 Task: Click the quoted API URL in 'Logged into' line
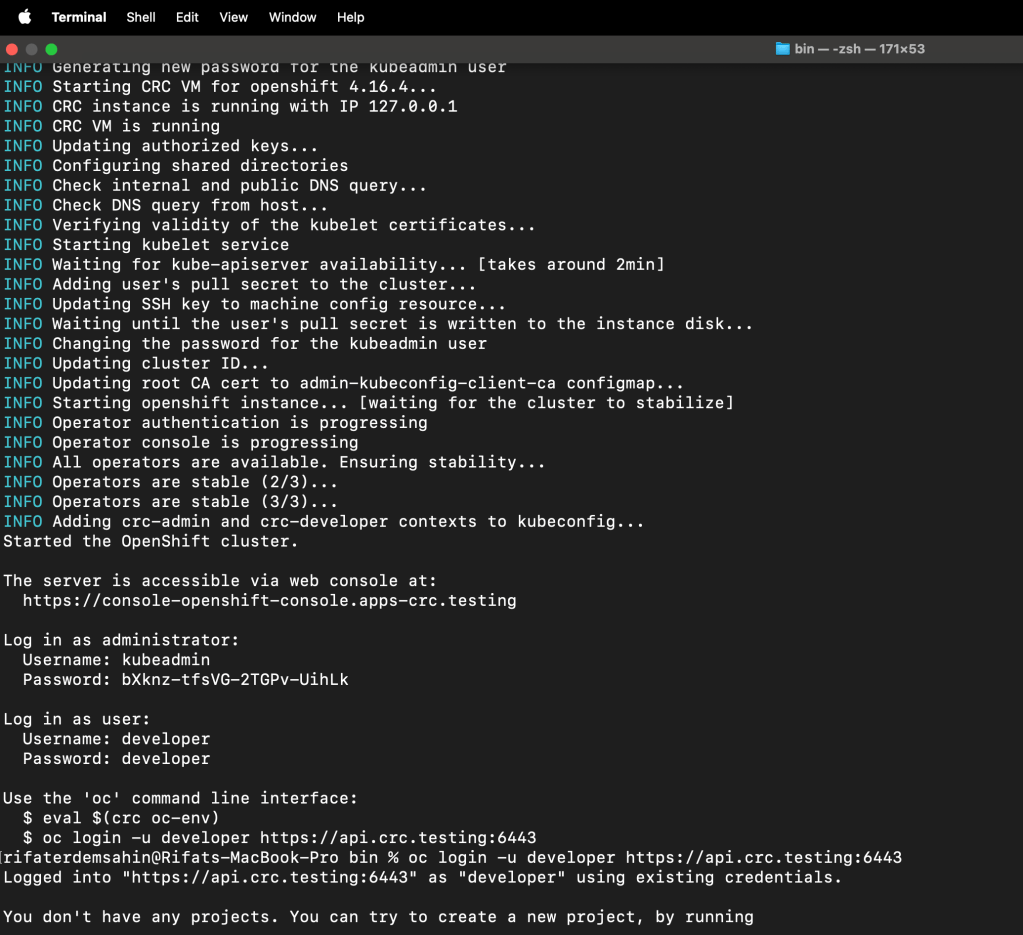tap(269, 878)
